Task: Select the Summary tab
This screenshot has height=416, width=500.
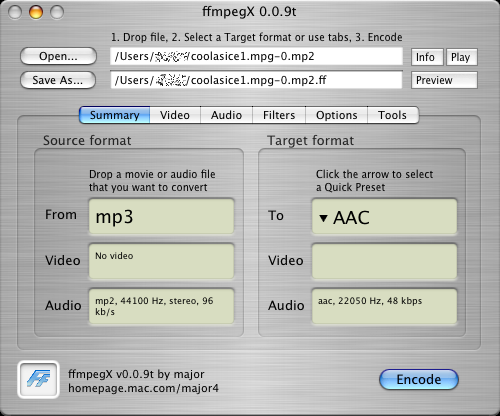Action: point(115,115)
